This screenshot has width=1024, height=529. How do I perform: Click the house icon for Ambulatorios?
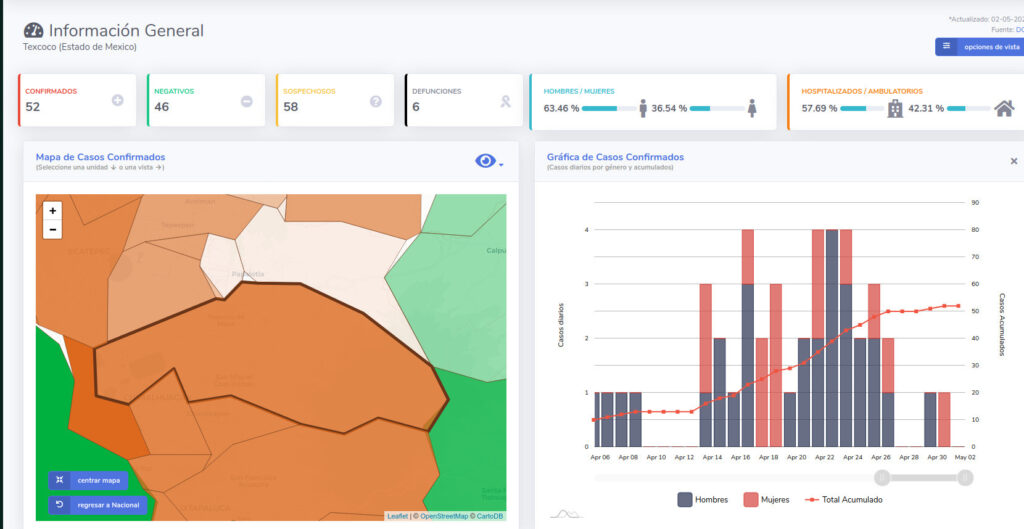click(1004, 108)
